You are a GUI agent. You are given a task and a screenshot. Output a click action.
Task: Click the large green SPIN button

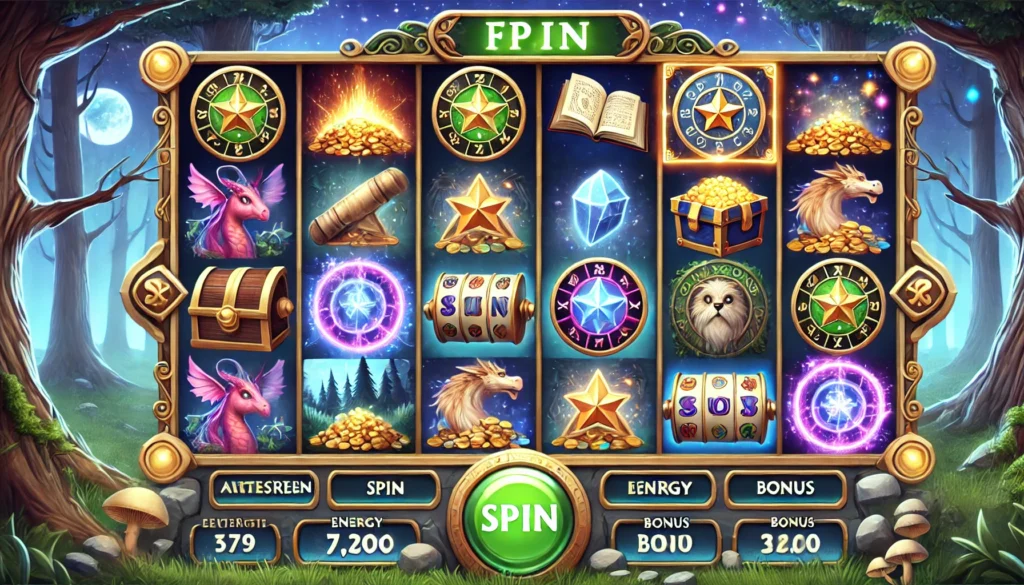pyautogui.click(x=518, y=517)
